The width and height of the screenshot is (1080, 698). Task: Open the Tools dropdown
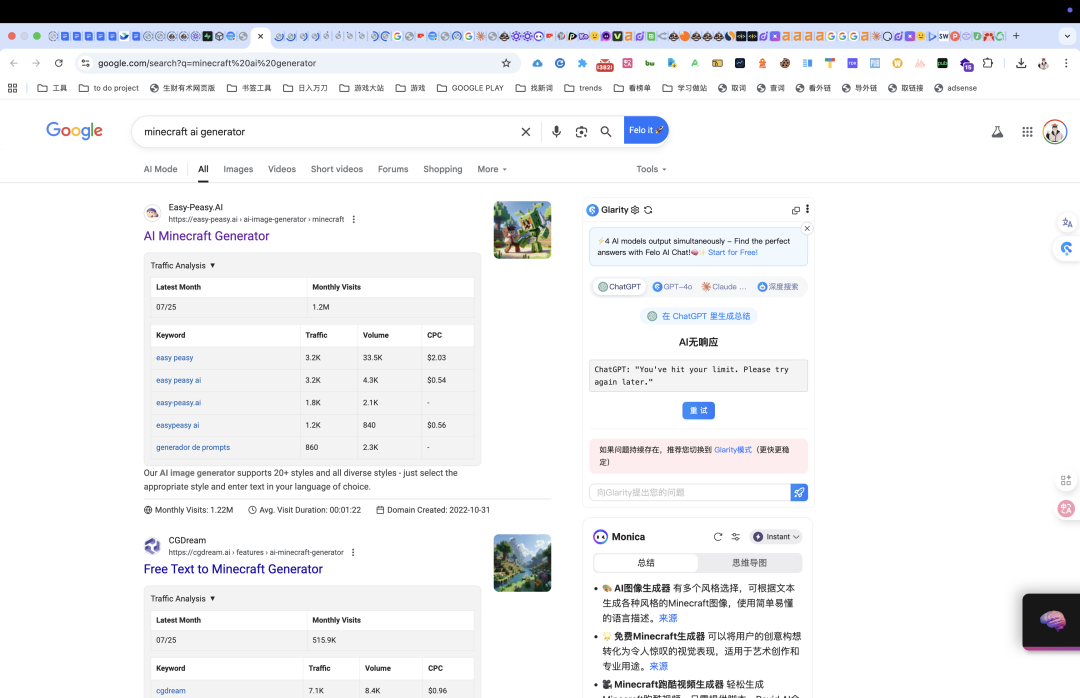pos(651,169)
